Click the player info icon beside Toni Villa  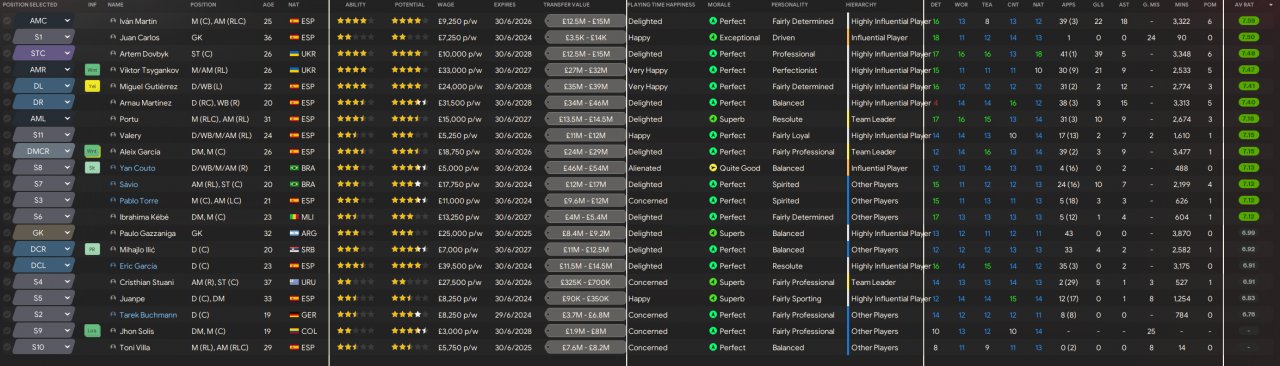pyautogui.click(x=113, y=348)
